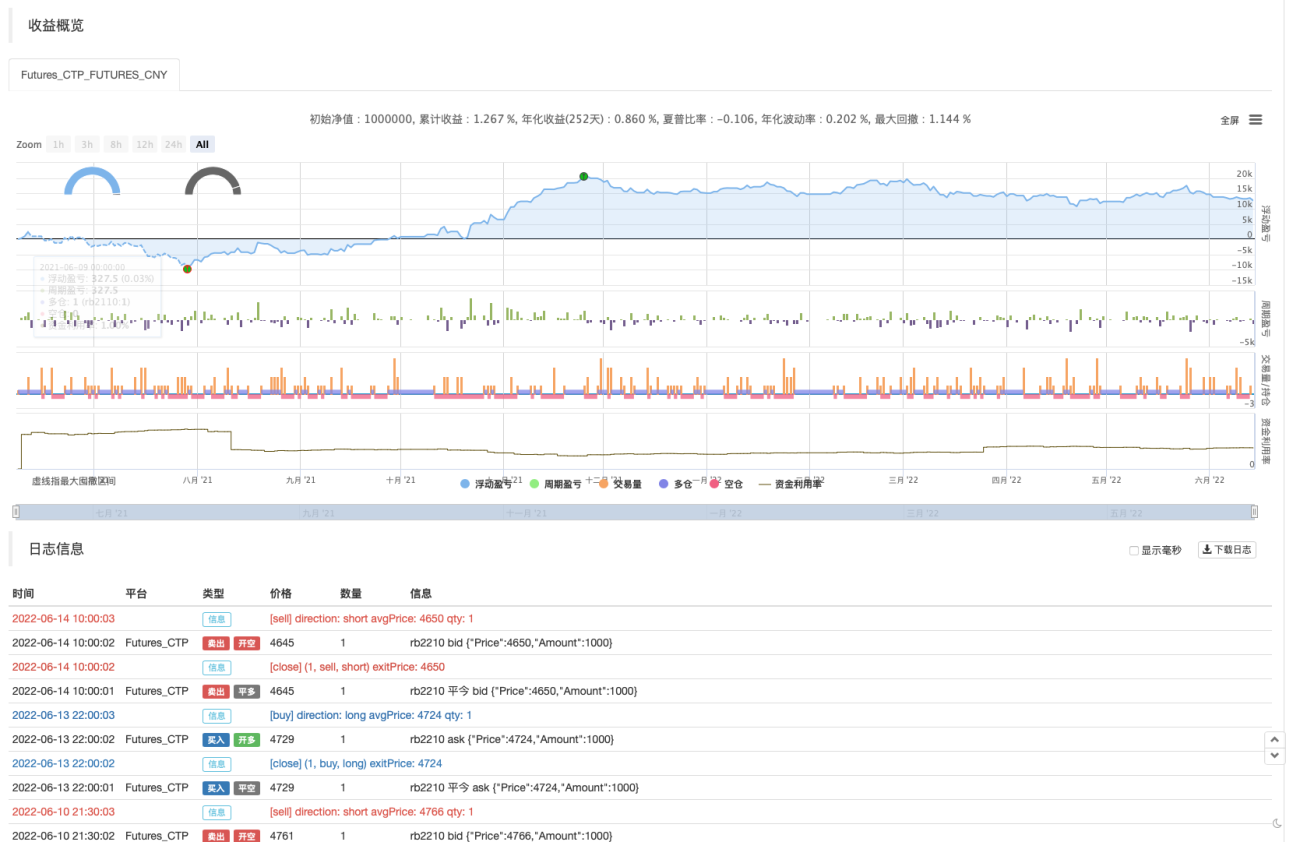Click the green peak marker on curve
Screen dimensions: 1300x842
pos(583,177)
